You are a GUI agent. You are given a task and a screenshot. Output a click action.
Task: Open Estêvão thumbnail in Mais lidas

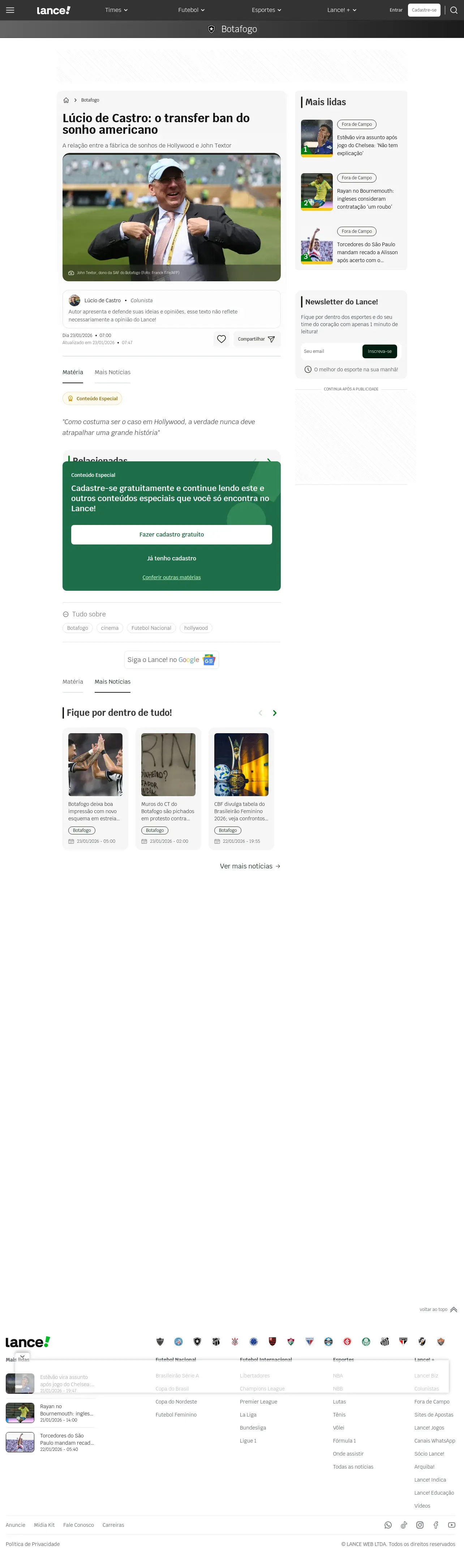(317, 138)
